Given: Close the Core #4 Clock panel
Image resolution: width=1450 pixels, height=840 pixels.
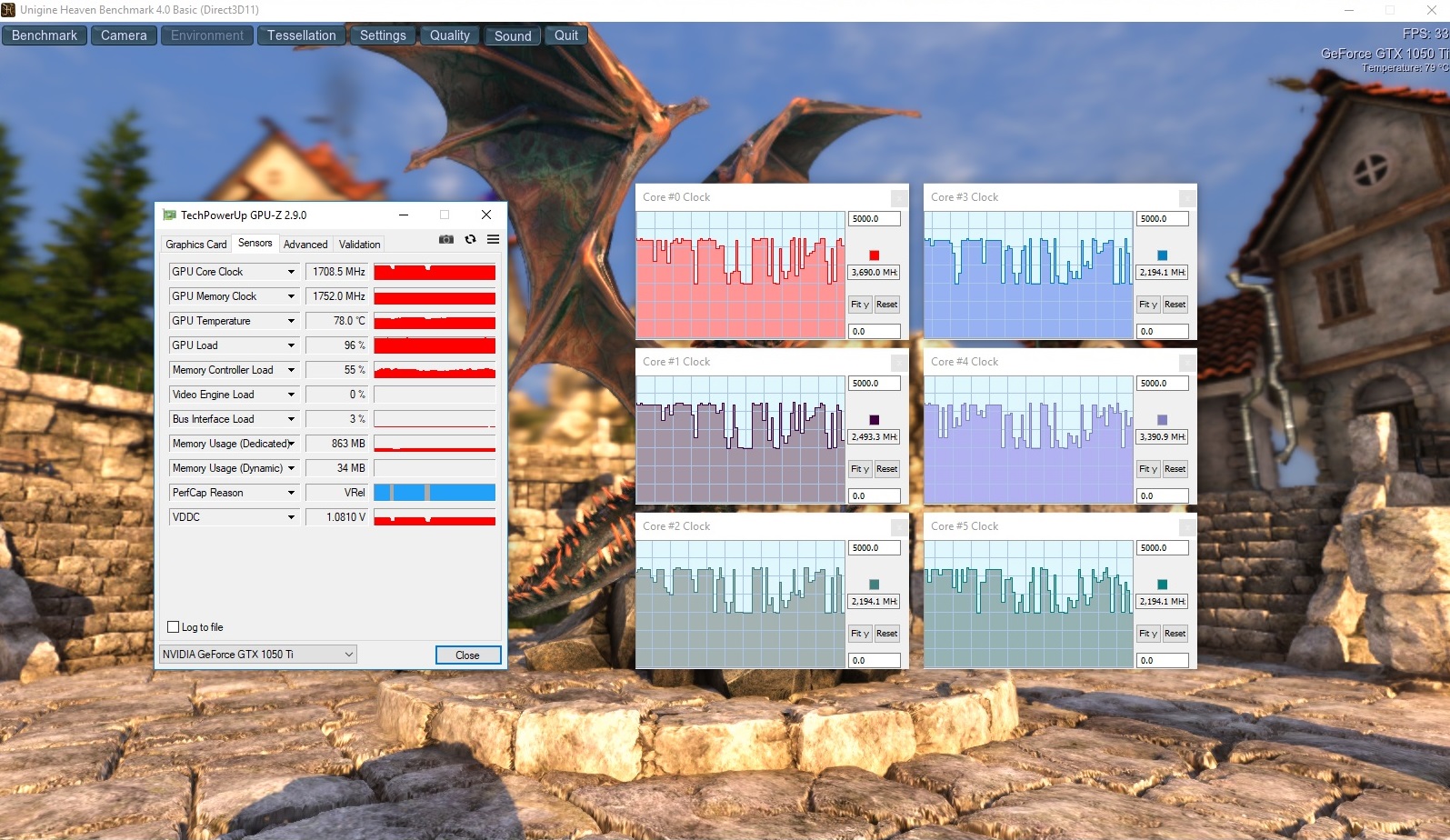Looking at the screenshot, I should pyautogui.click(x=1186, y=362).
